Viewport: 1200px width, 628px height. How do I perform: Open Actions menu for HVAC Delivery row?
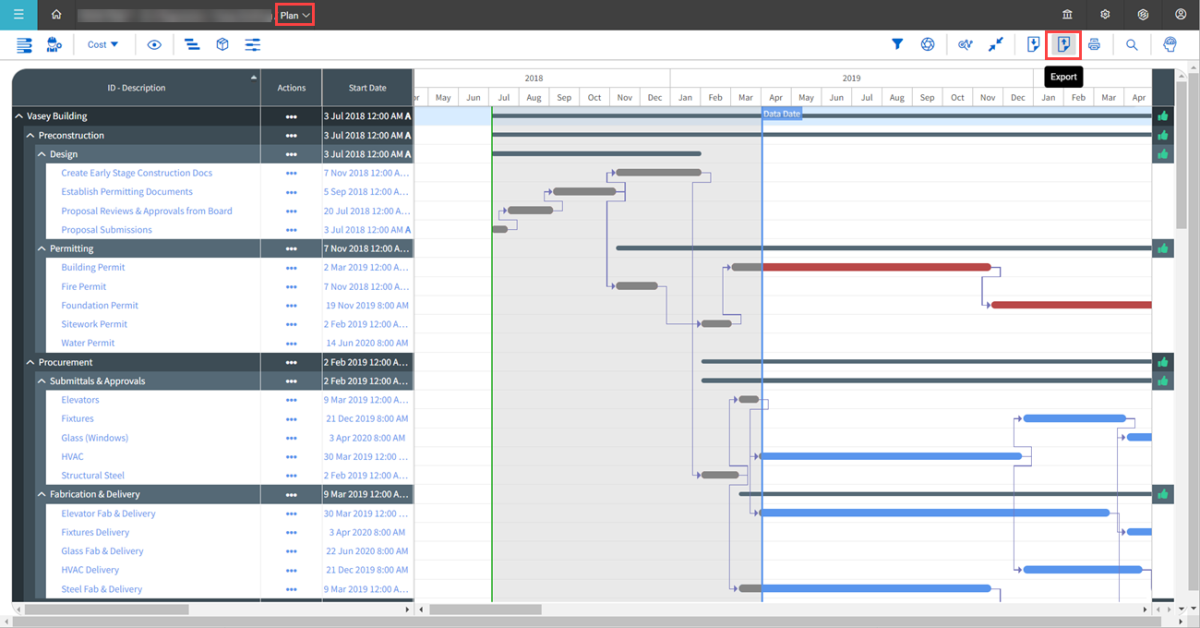291,570
